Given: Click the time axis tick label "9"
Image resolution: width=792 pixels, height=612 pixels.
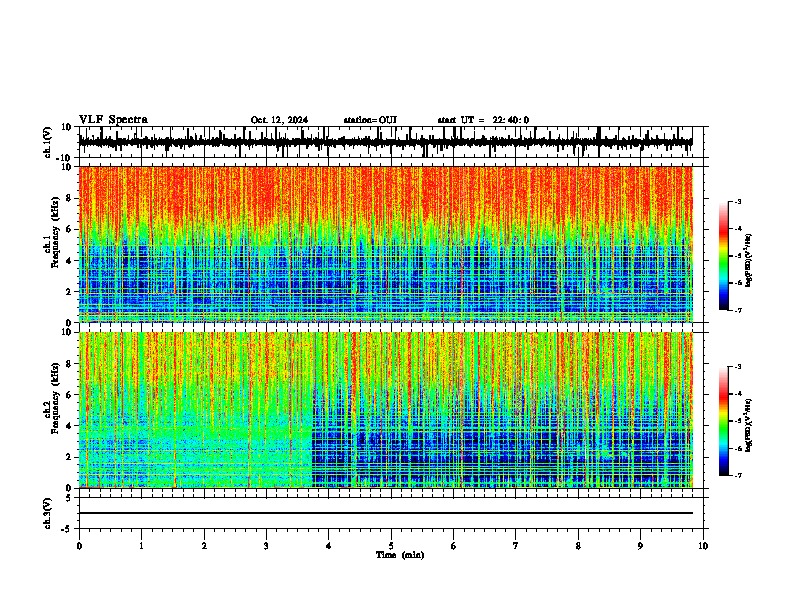Looking at the screenshot, I should tap(640, 546).
